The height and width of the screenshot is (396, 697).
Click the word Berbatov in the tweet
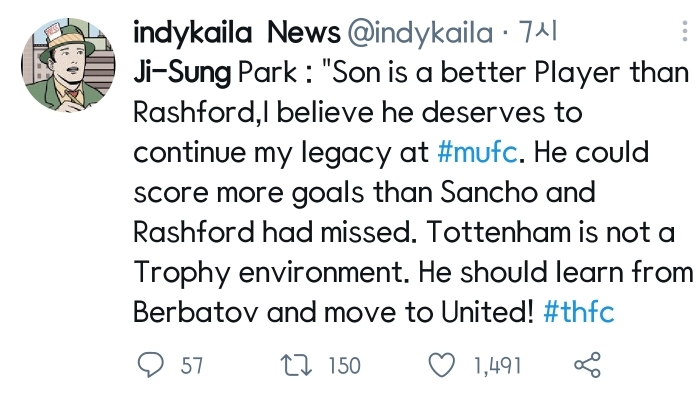tap(196, 312)
